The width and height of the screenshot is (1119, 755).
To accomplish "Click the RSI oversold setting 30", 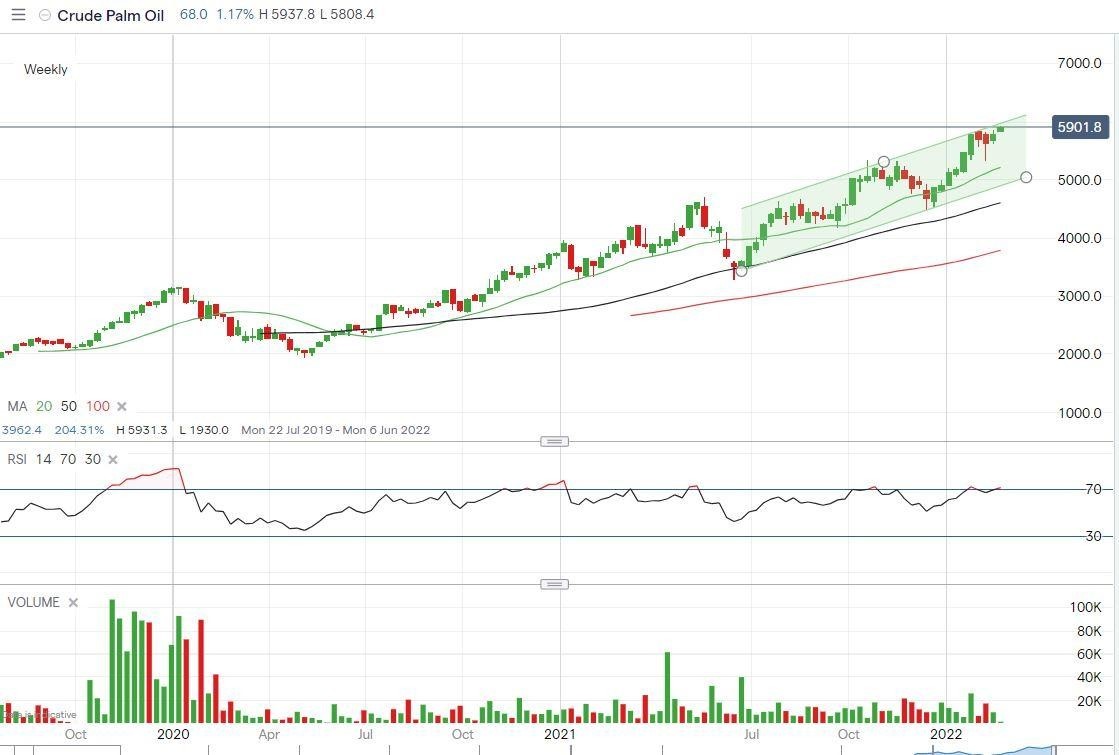I will pyautogui.click(x=93, y=459).
